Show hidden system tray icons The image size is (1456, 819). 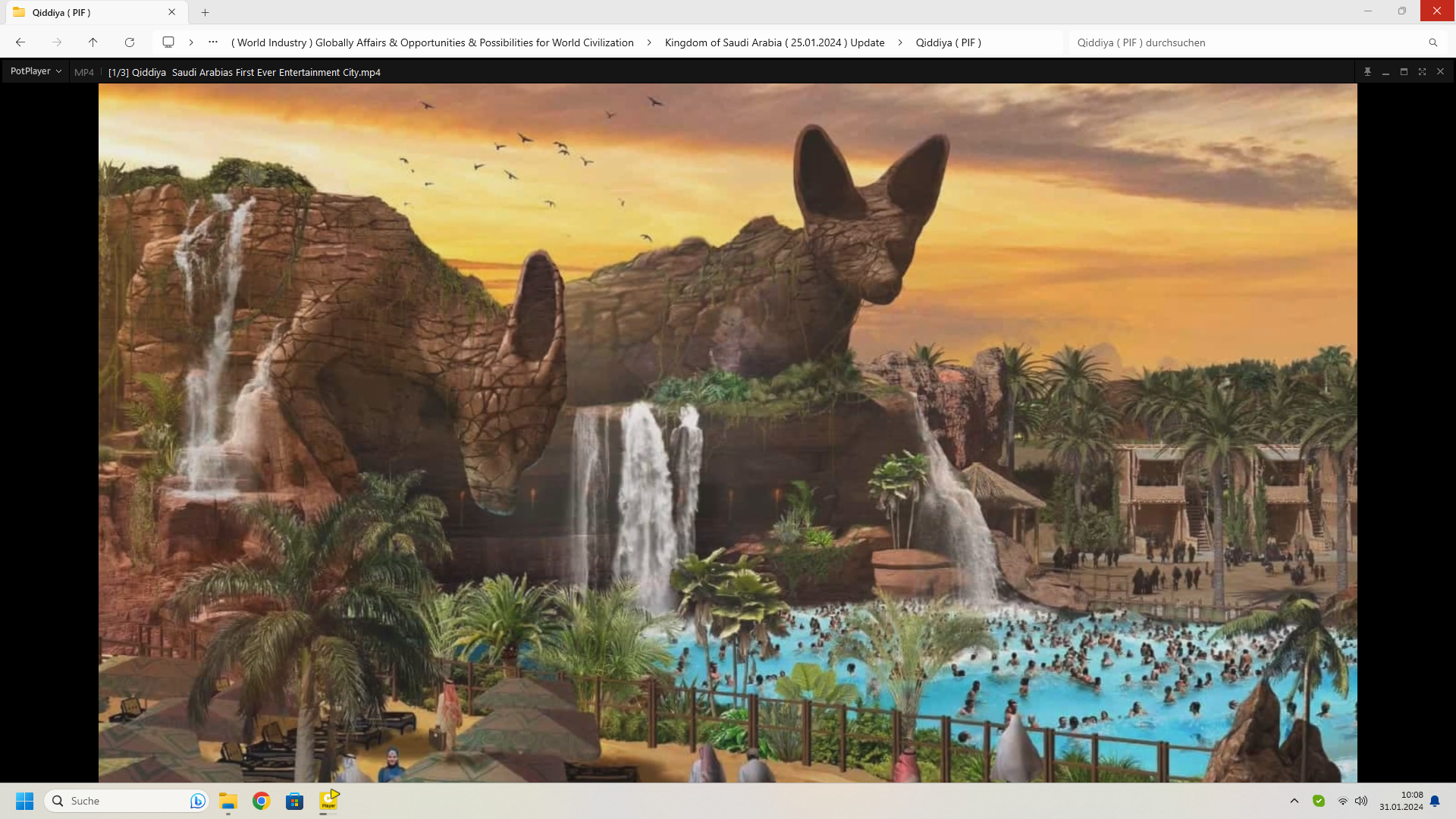click(1294, 801)
